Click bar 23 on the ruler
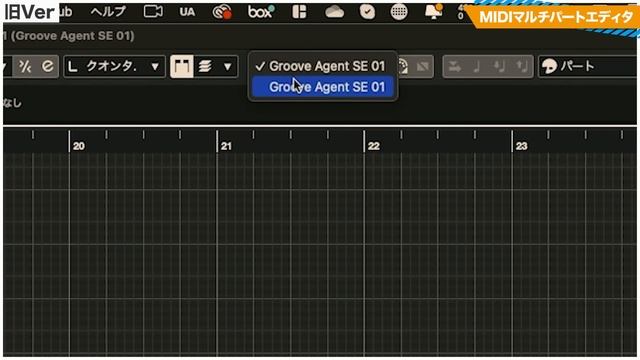Viewport: 640px width, 360px height. 521,146
